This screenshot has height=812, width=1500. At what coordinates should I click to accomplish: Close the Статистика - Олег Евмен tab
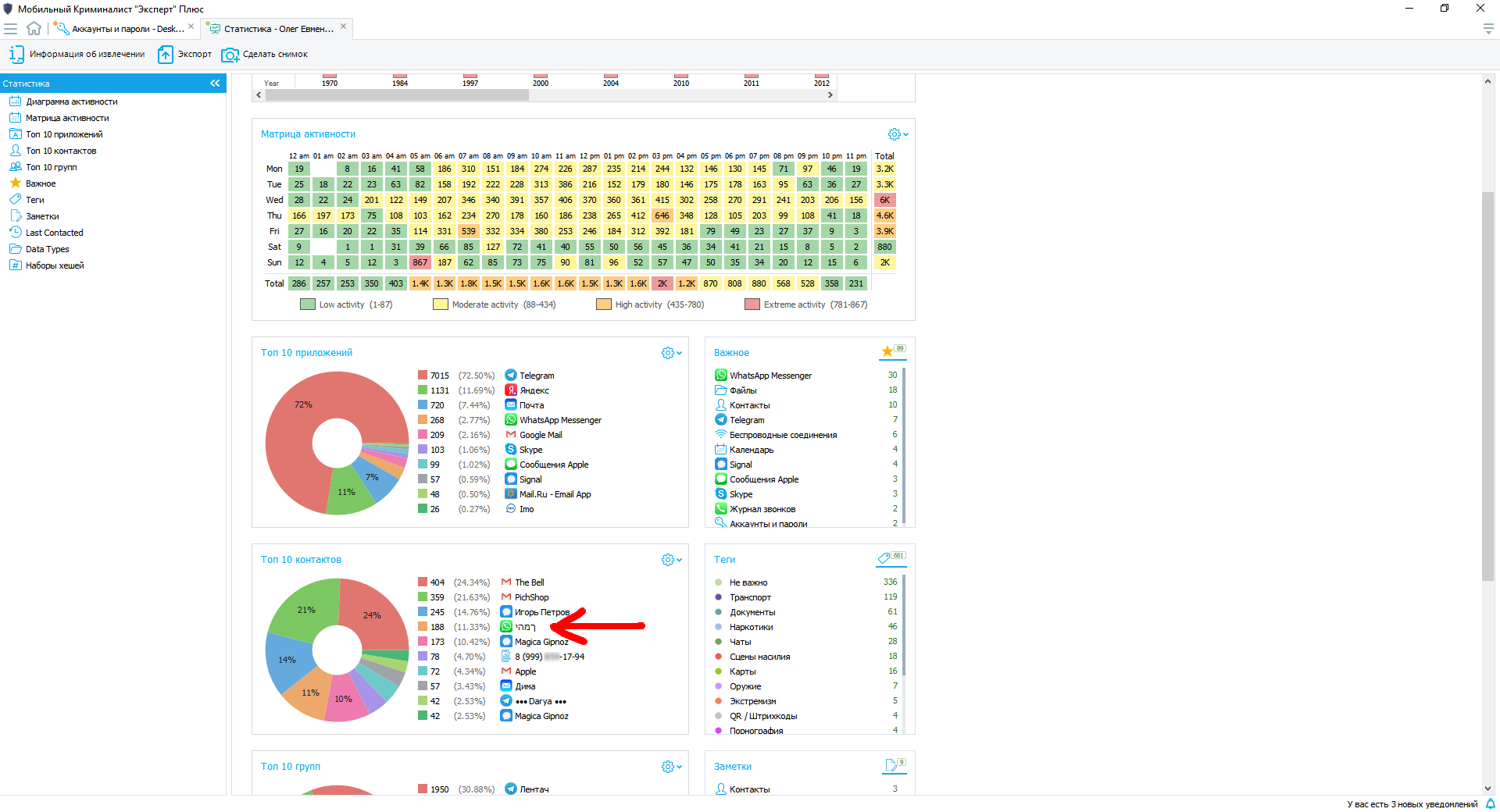pos(343,27)
